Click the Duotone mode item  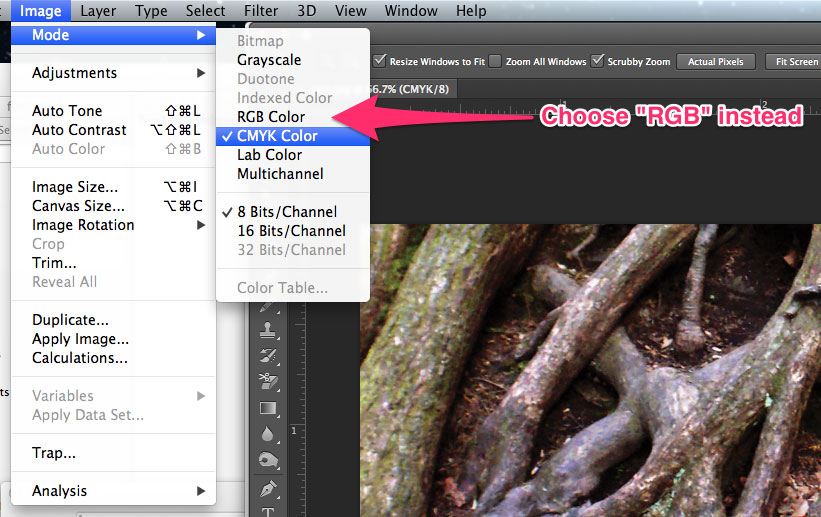point(293,79)
